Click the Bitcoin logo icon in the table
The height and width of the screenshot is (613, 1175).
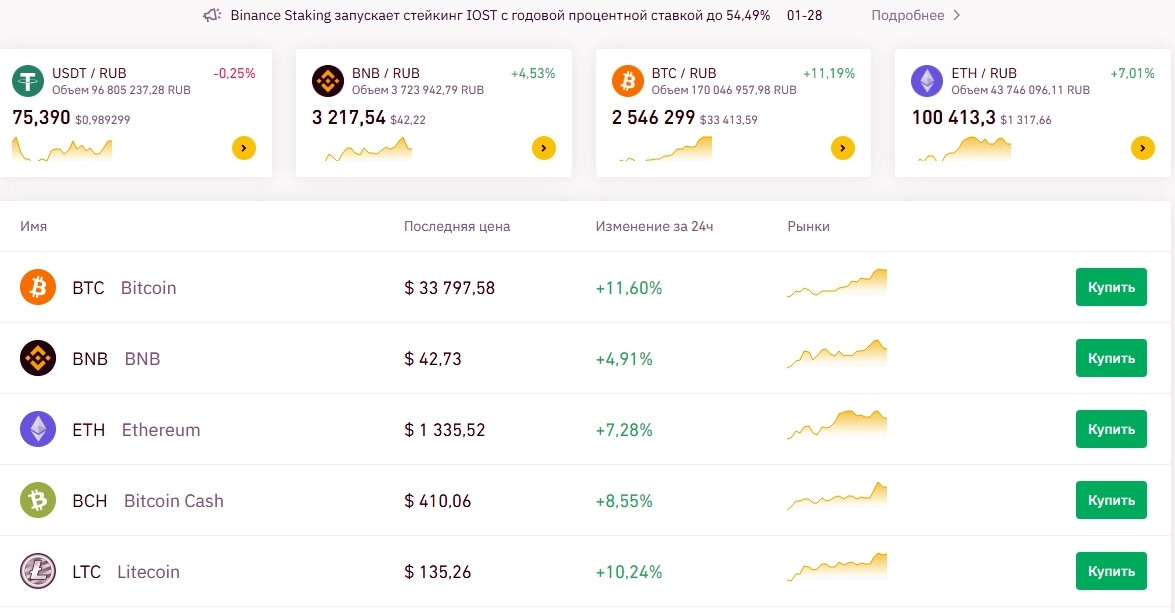(38, 288)
